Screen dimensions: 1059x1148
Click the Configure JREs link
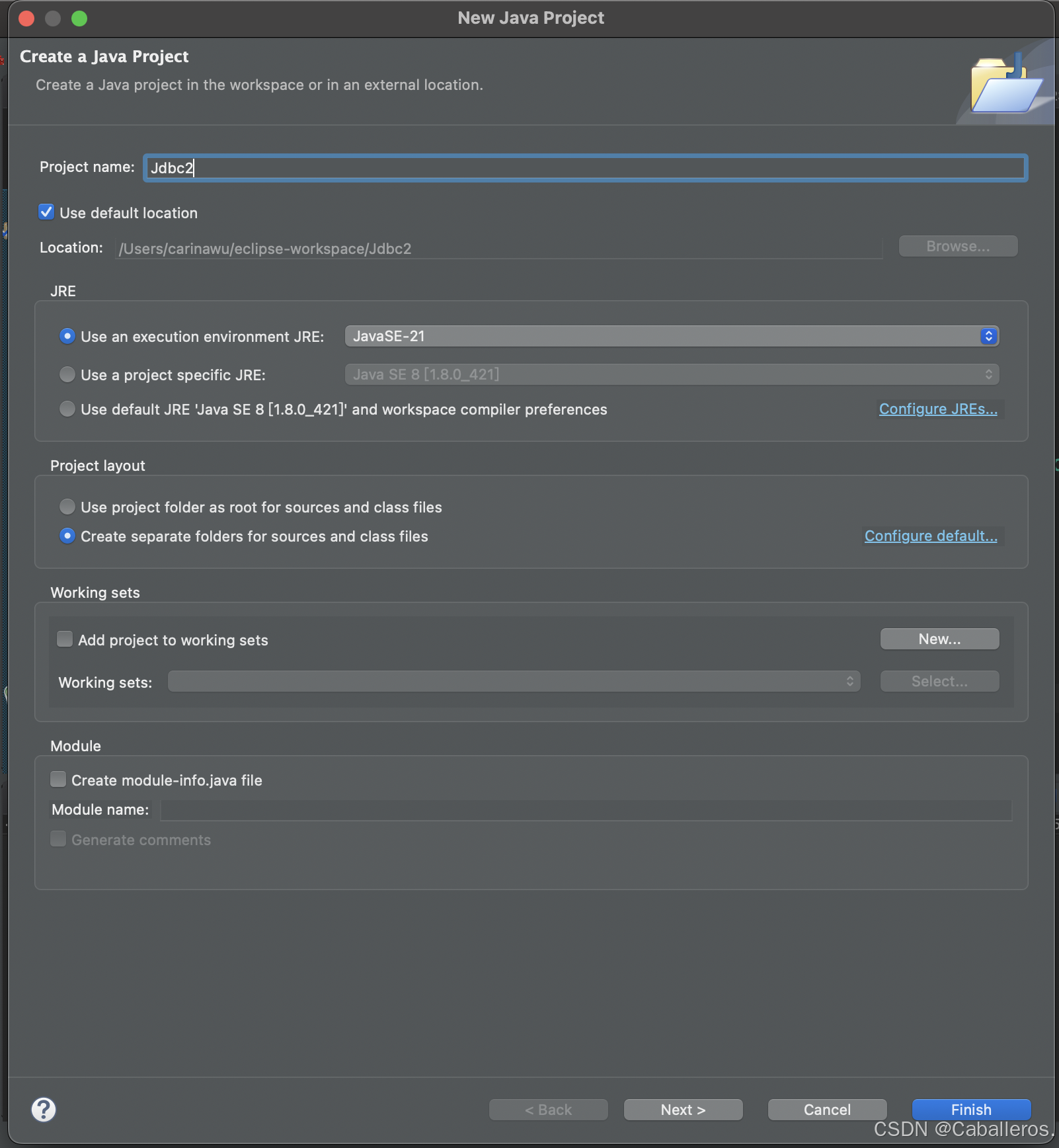(937, 409)
